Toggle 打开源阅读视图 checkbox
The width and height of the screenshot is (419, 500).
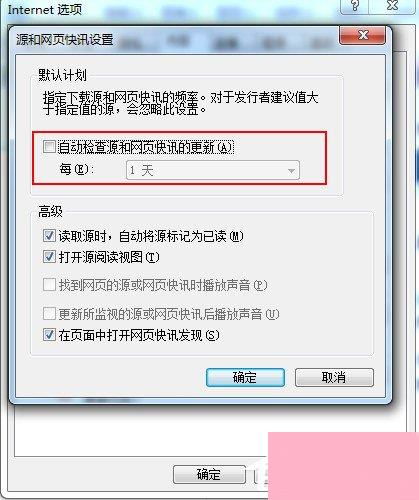point(49,257)
